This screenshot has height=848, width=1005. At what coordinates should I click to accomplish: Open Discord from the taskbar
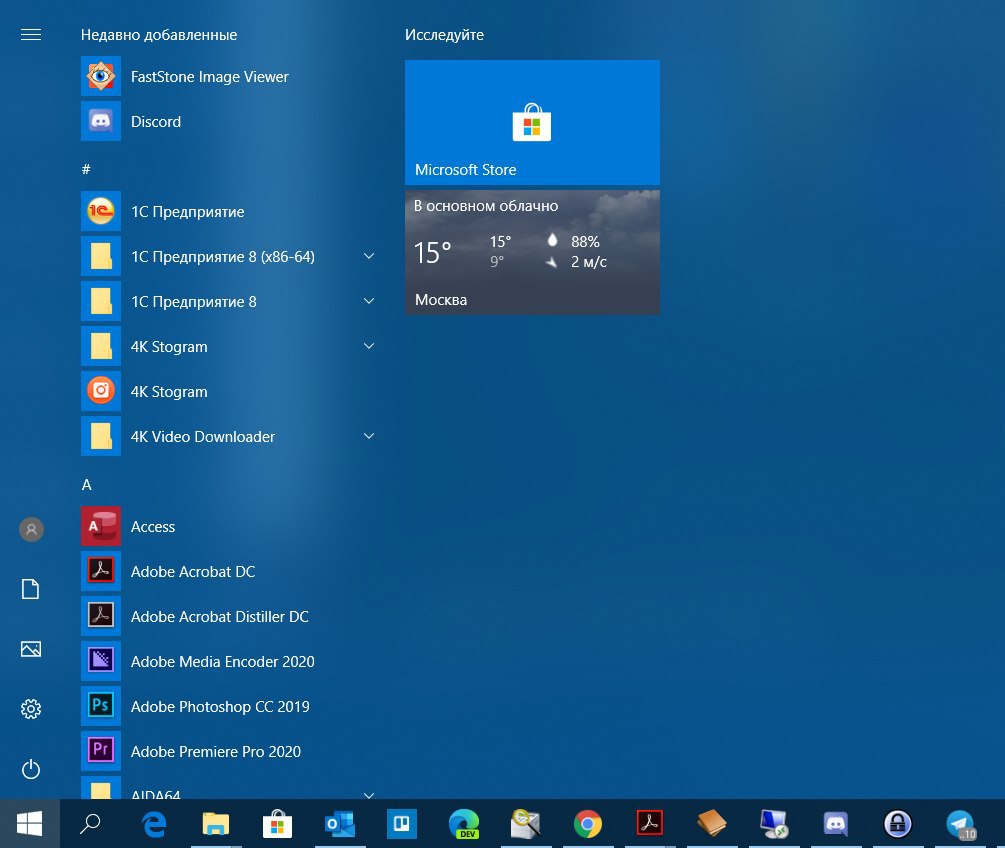tap(836, 824)
